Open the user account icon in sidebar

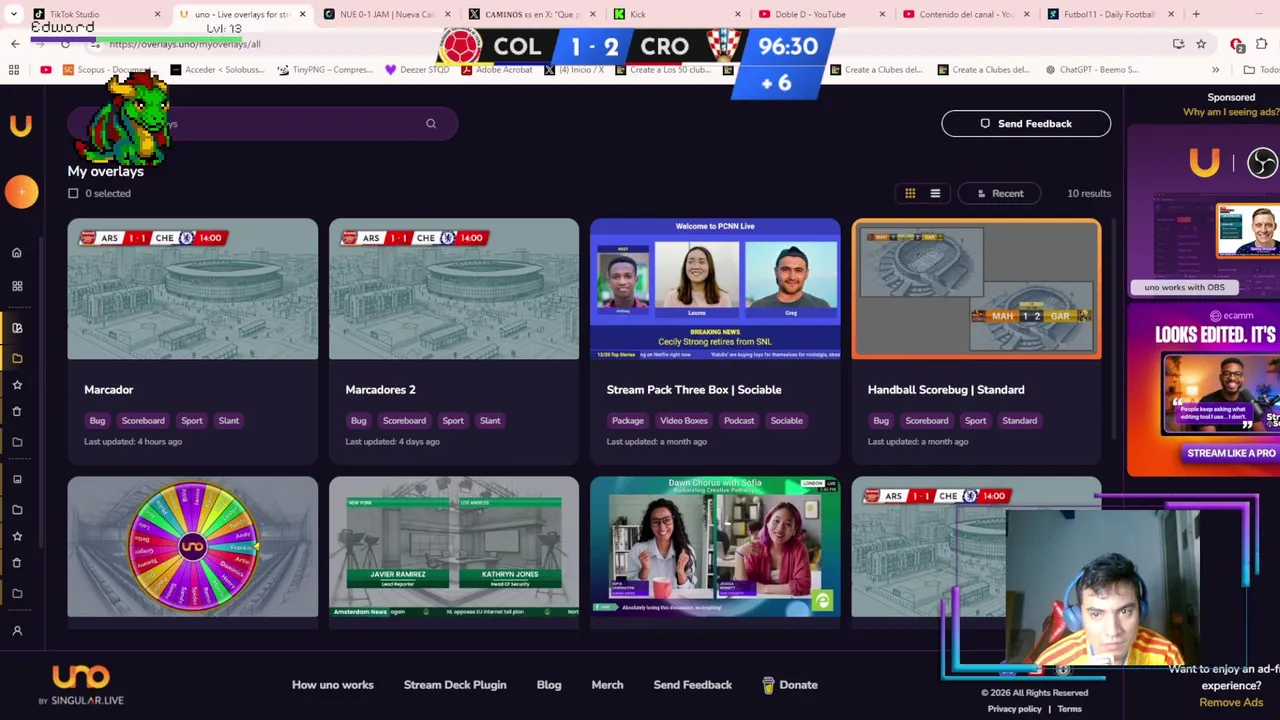click(17, 631)
